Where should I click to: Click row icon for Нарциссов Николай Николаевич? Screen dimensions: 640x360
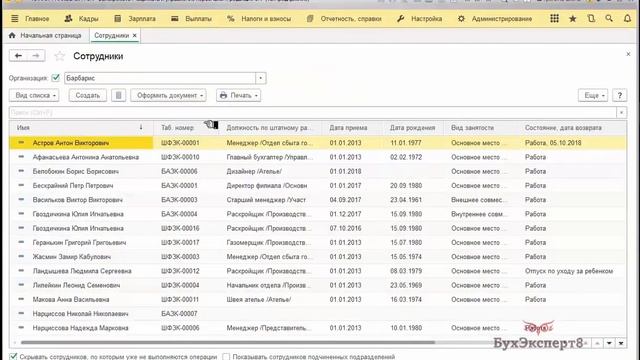(21, 313)
